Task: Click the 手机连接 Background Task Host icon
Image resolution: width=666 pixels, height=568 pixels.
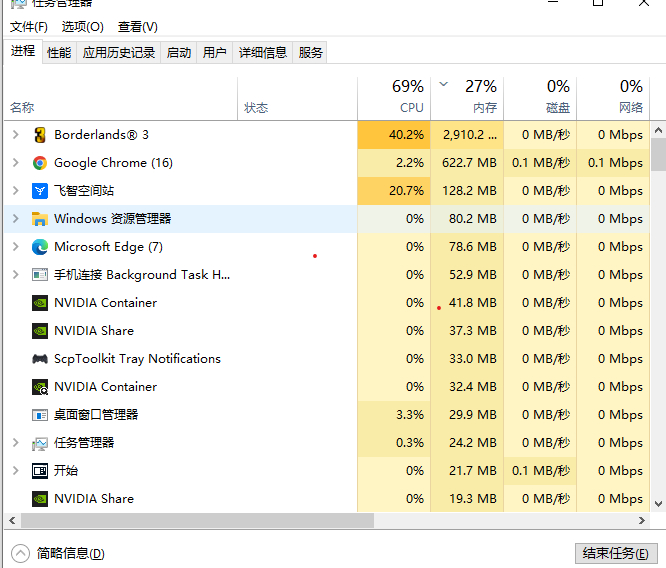Action: 40,275
